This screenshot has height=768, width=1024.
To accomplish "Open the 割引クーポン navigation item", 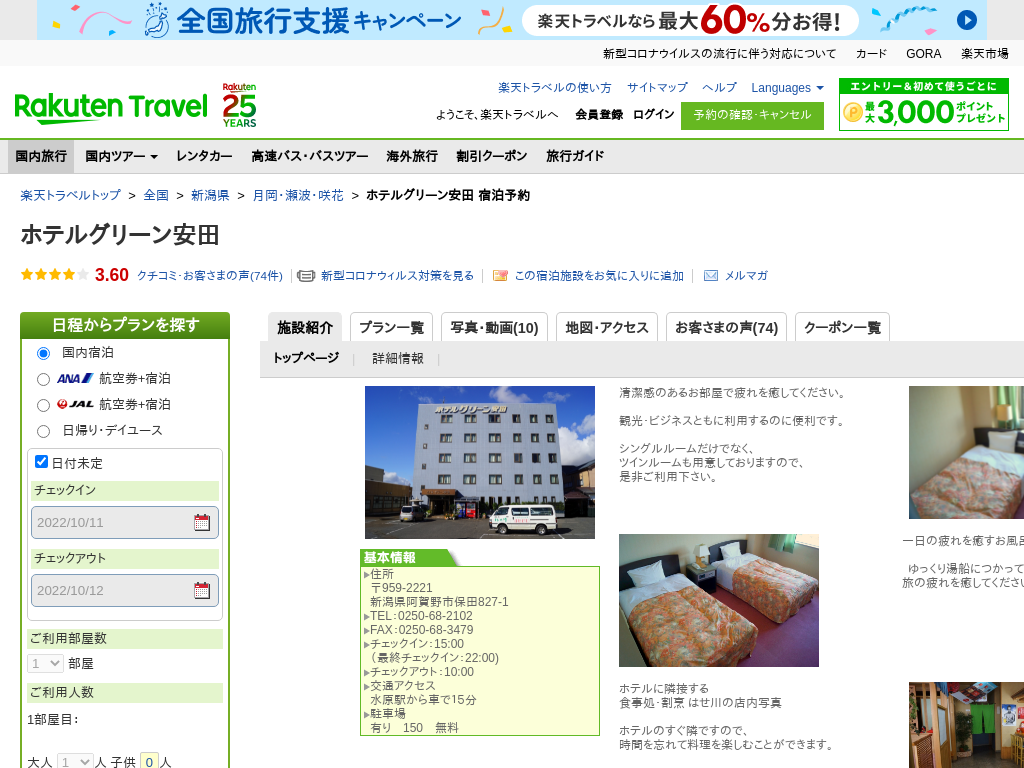I will coord(492,156).
